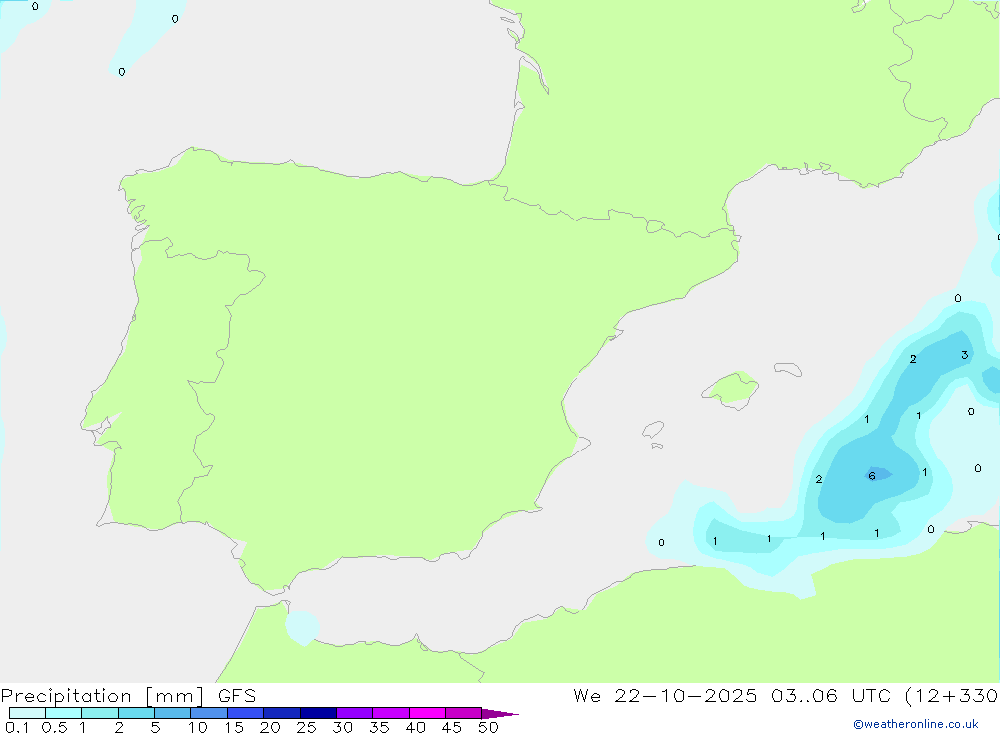
Task: Click the '15' legend scale label
Action: click(234, 727)
